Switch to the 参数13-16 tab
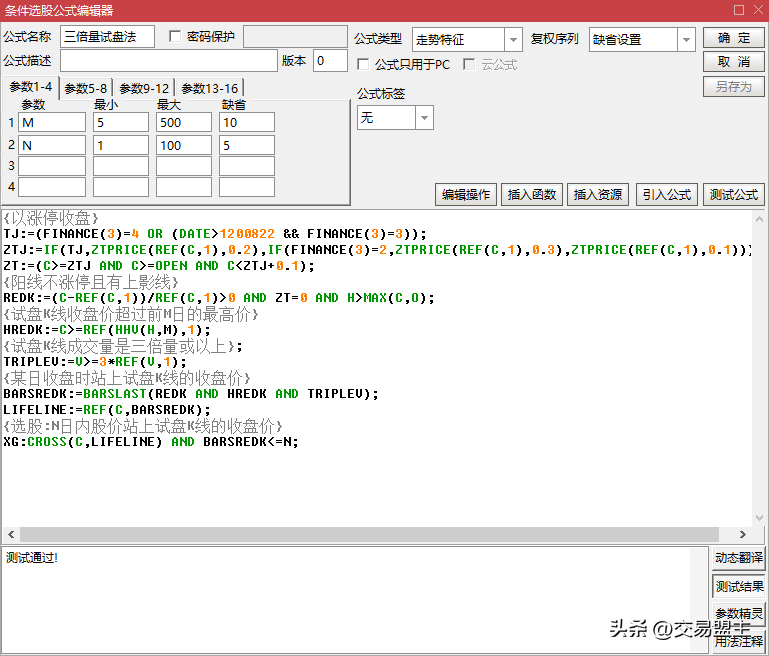769x656 pixels. click(209, 88)
